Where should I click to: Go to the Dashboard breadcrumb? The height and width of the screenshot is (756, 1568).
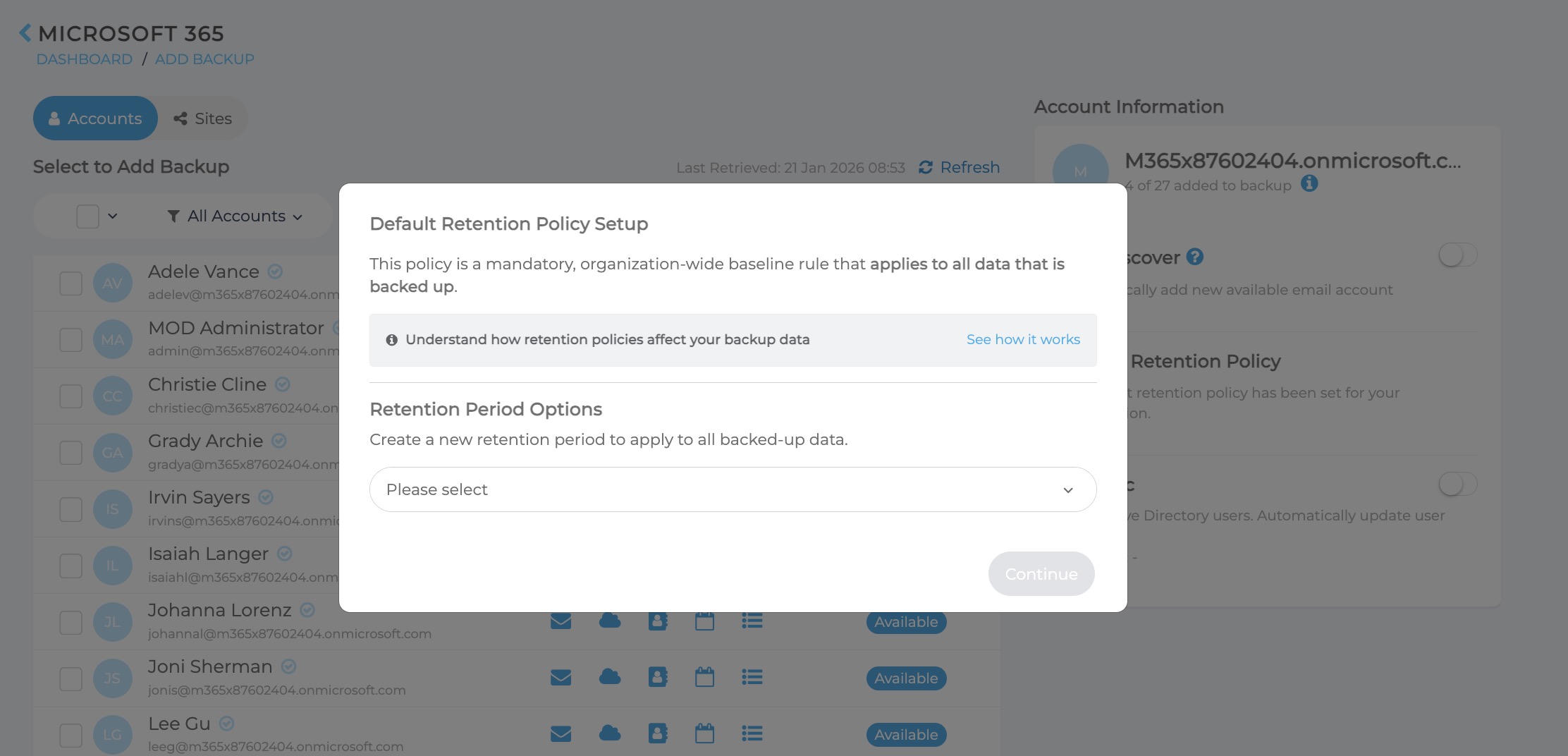85,59
